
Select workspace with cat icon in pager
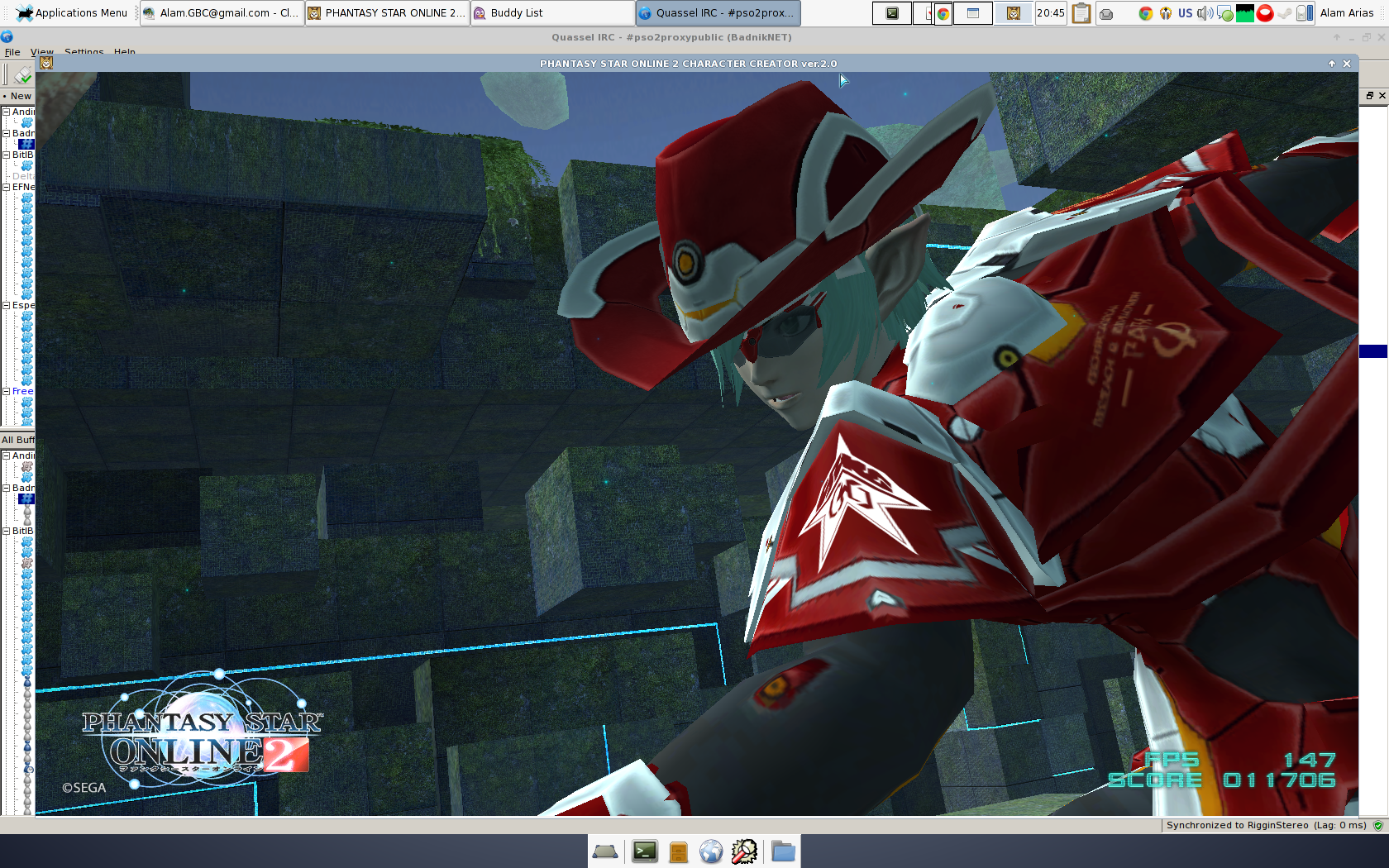coord(1014,13)
